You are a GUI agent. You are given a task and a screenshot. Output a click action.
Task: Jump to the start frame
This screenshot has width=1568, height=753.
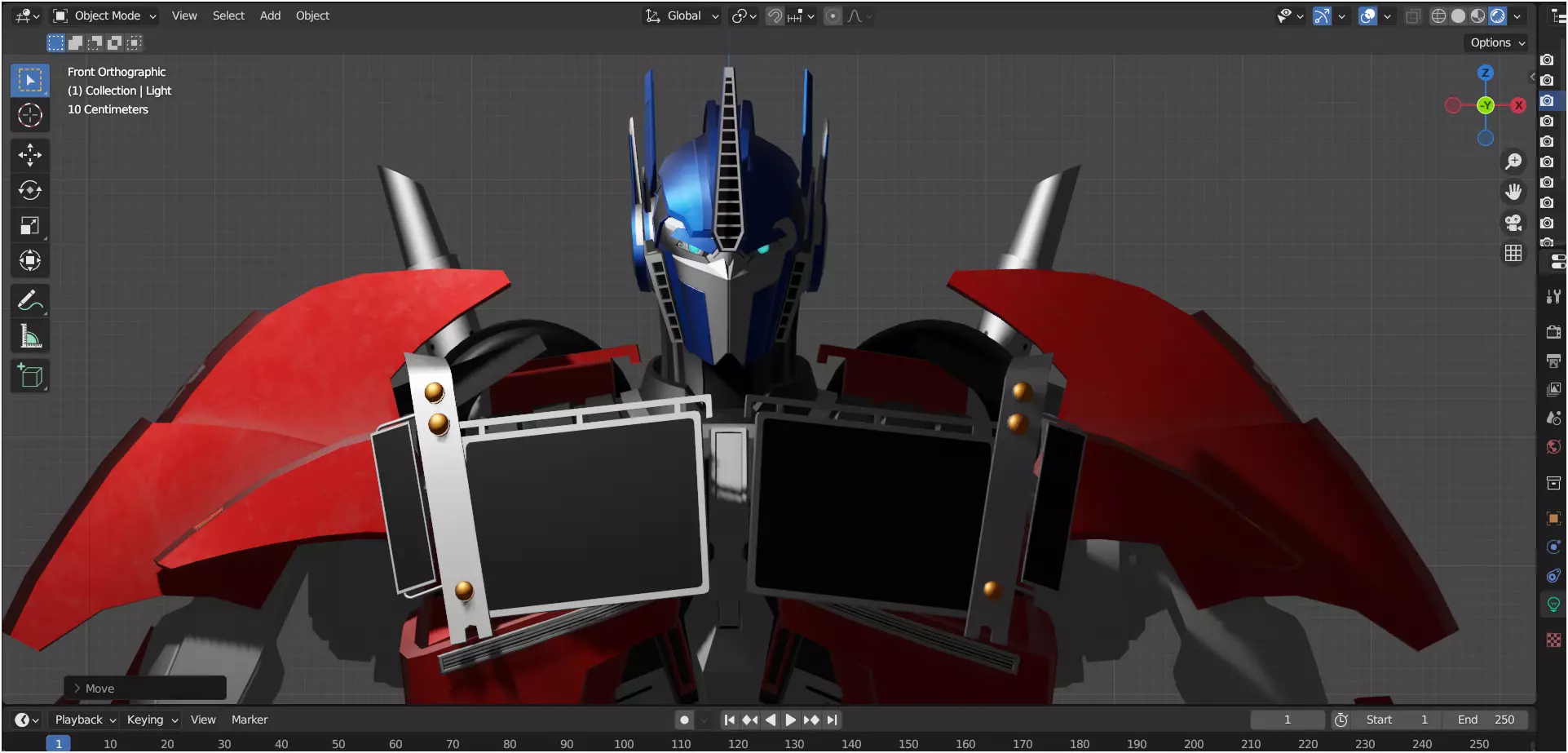pyautogui.click(x=730, y=720)
